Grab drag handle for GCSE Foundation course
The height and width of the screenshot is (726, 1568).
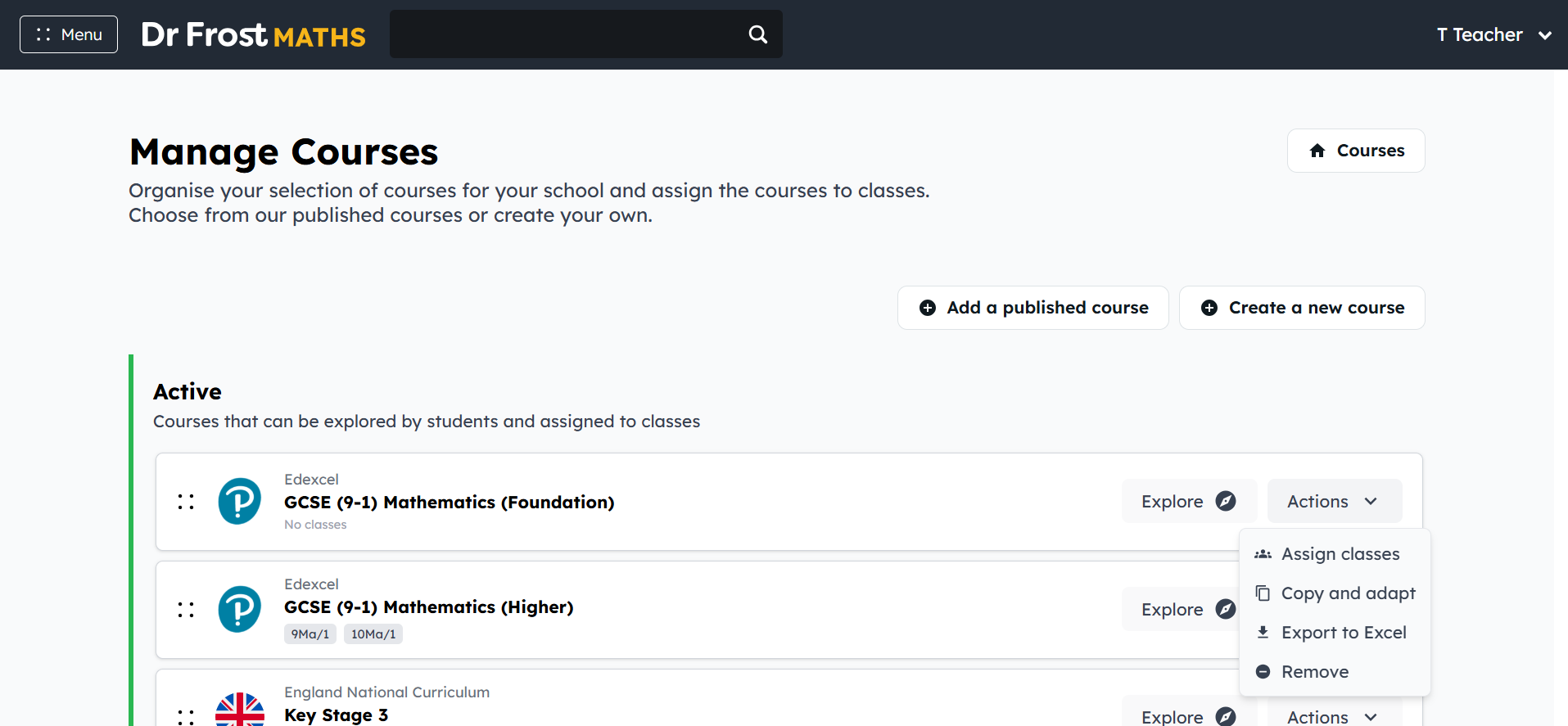(186, 502)
